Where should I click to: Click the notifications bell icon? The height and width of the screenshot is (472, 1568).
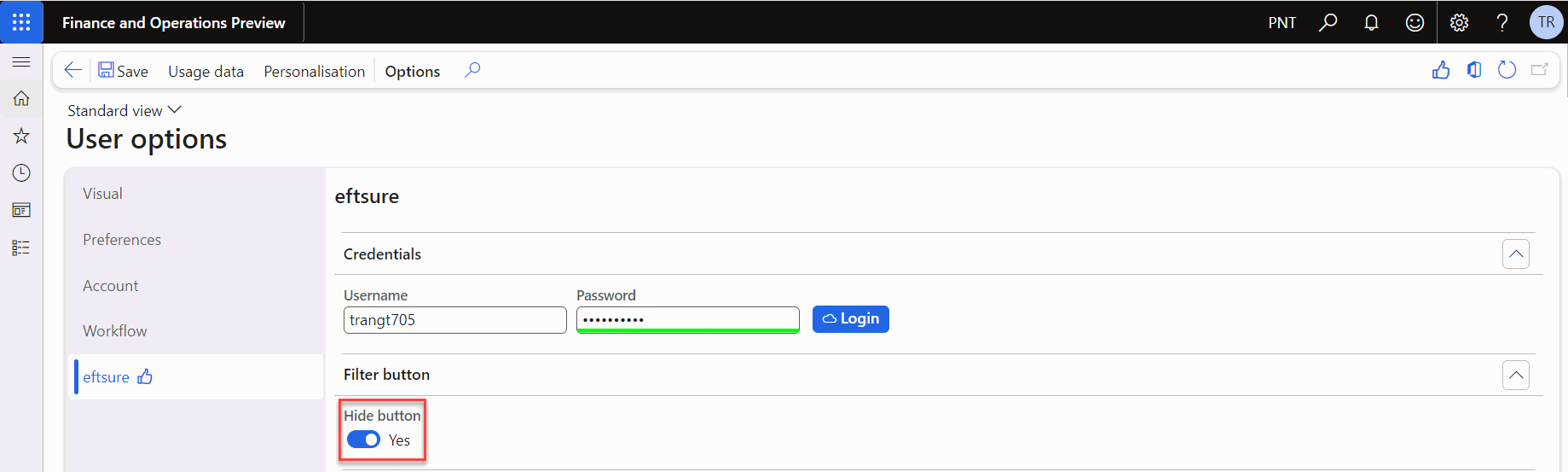click(x=1371, y=23)
